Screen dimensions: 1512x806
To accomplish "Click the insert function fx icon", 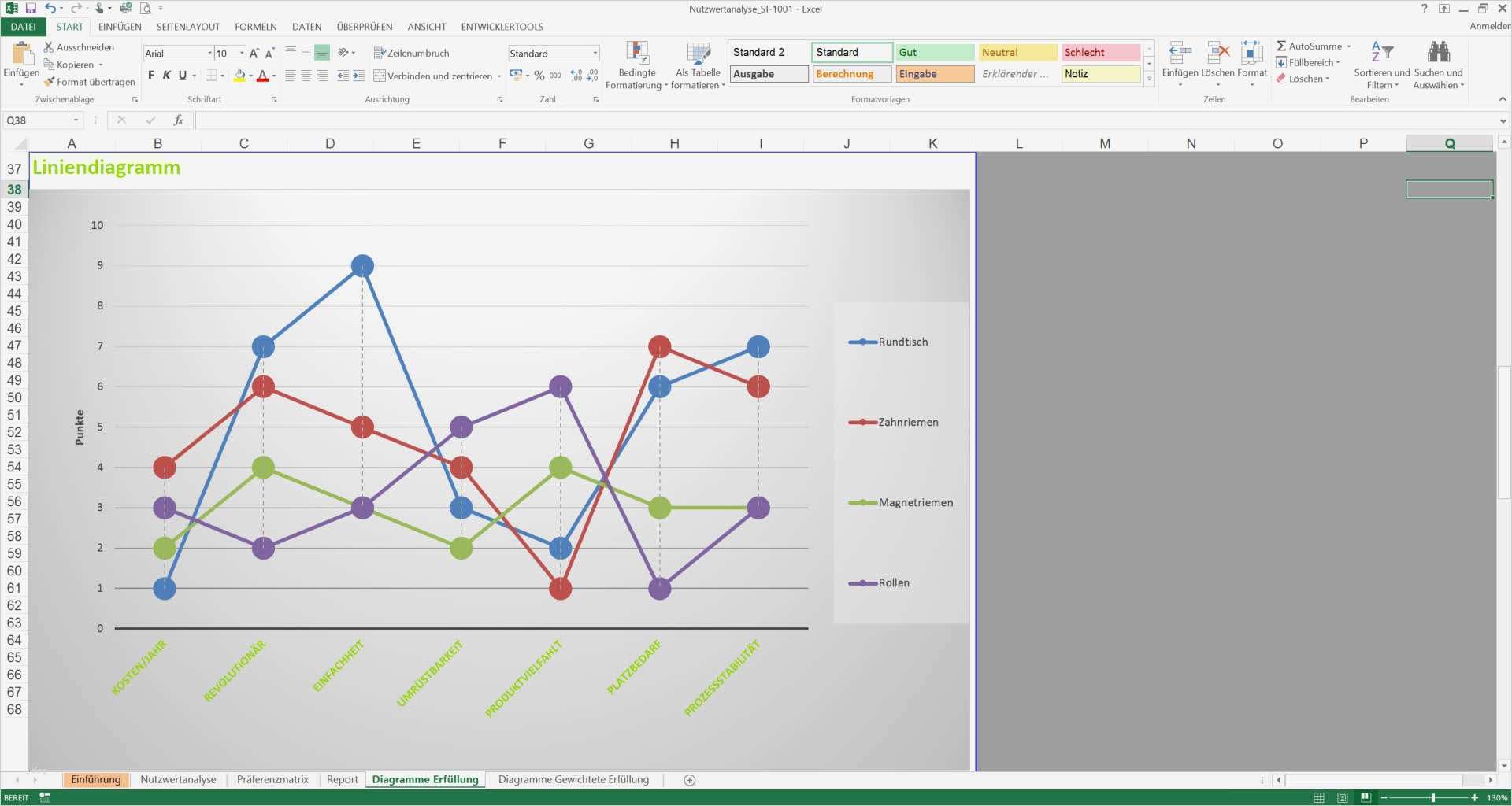I will click(x=179, y=120).
